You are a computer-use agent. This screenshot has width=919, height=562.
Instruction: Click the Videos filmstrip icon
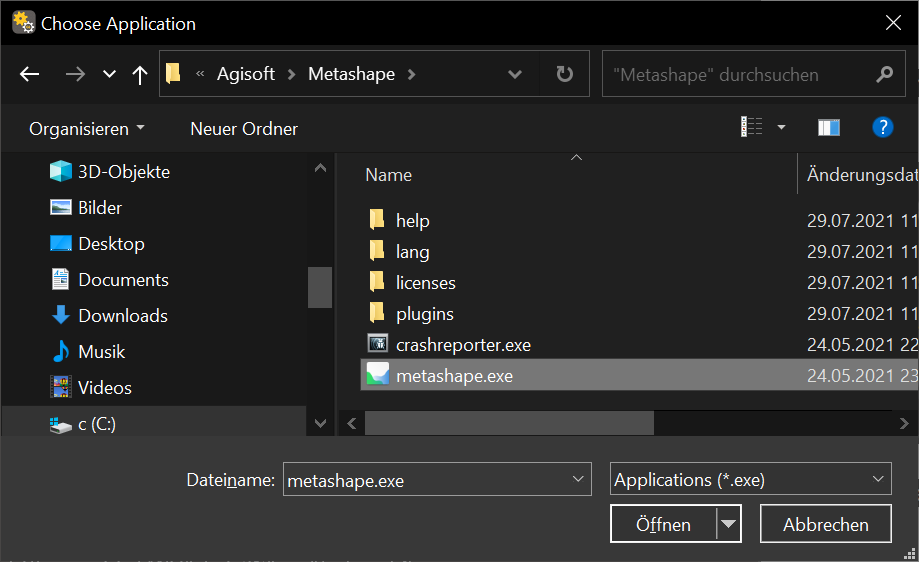61,387
